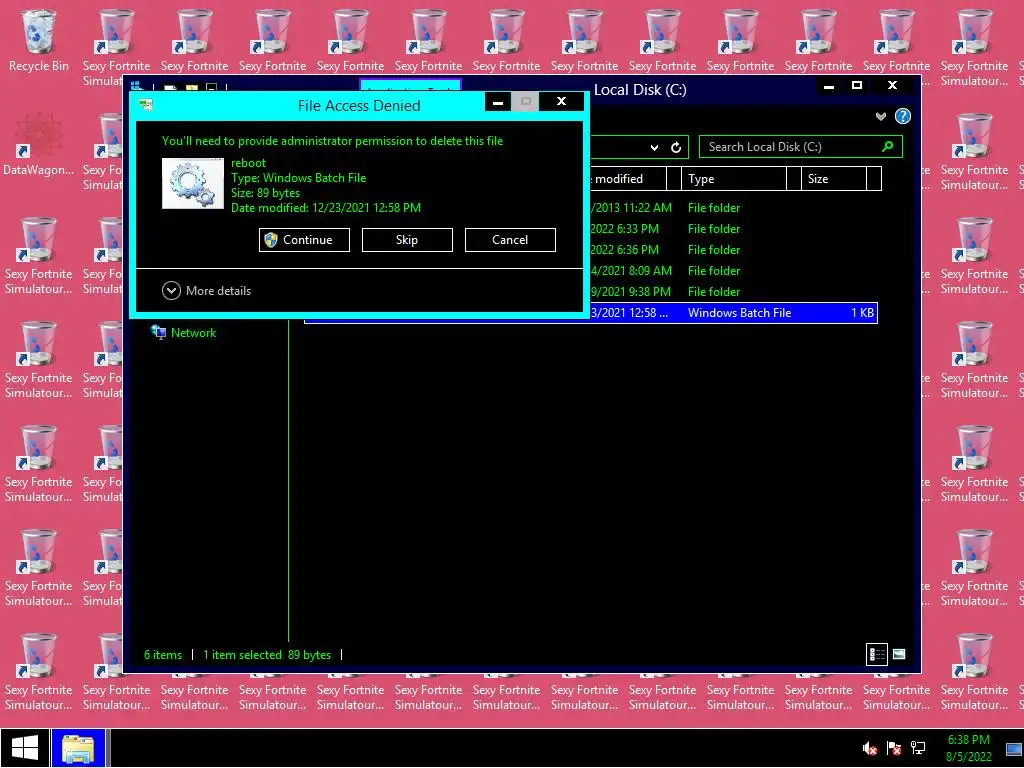Click the Skip button in the dialog
1024x768 pixels.
pyautogui.click(x=407, y=240)
